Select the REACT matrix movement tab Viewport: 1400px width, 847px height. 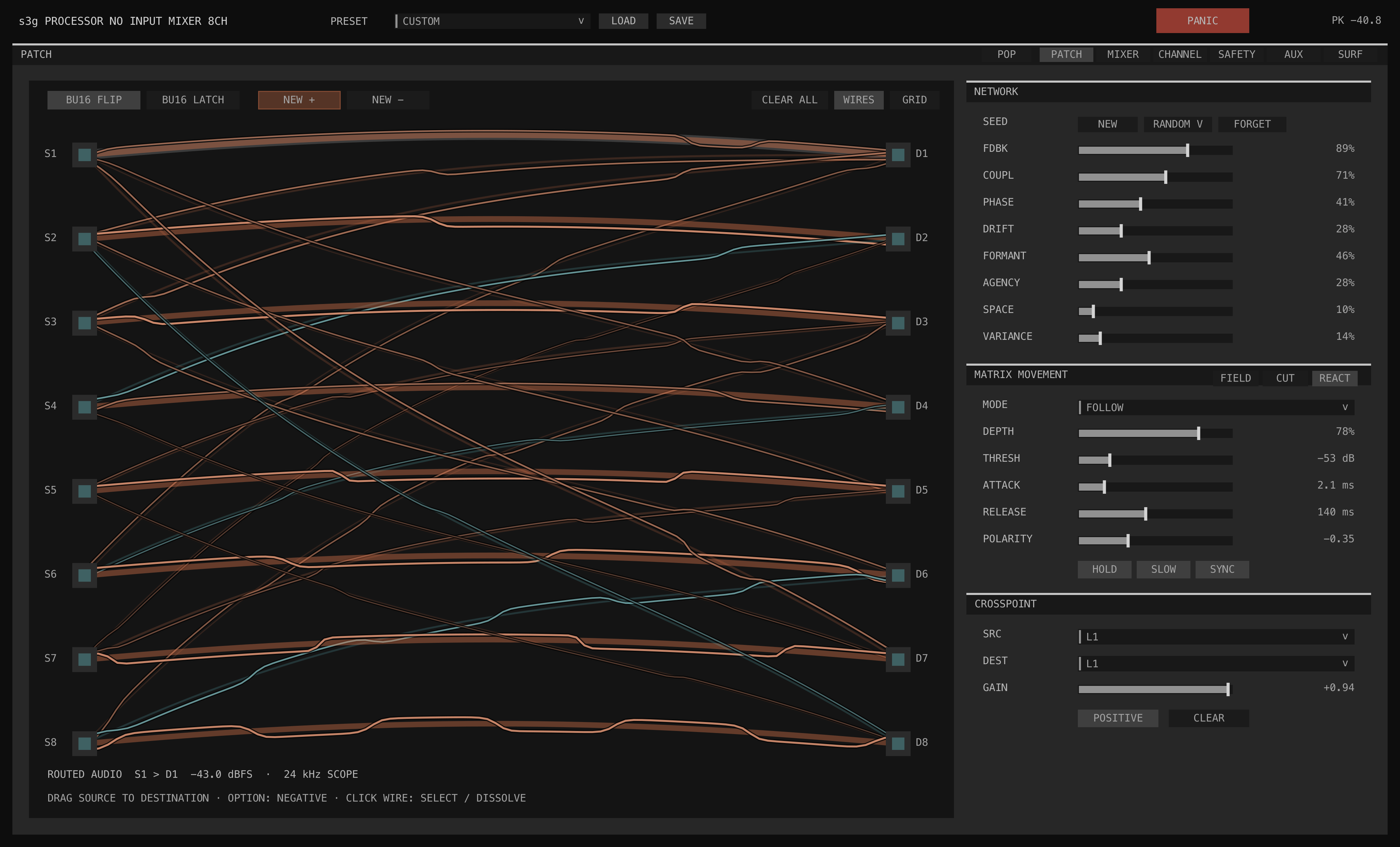(1335, 378)
